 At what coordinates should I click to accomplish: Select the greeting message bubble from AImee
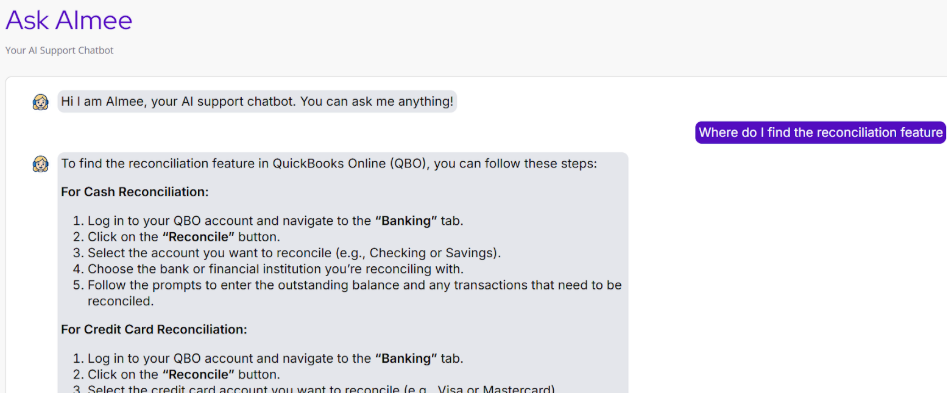257,101
